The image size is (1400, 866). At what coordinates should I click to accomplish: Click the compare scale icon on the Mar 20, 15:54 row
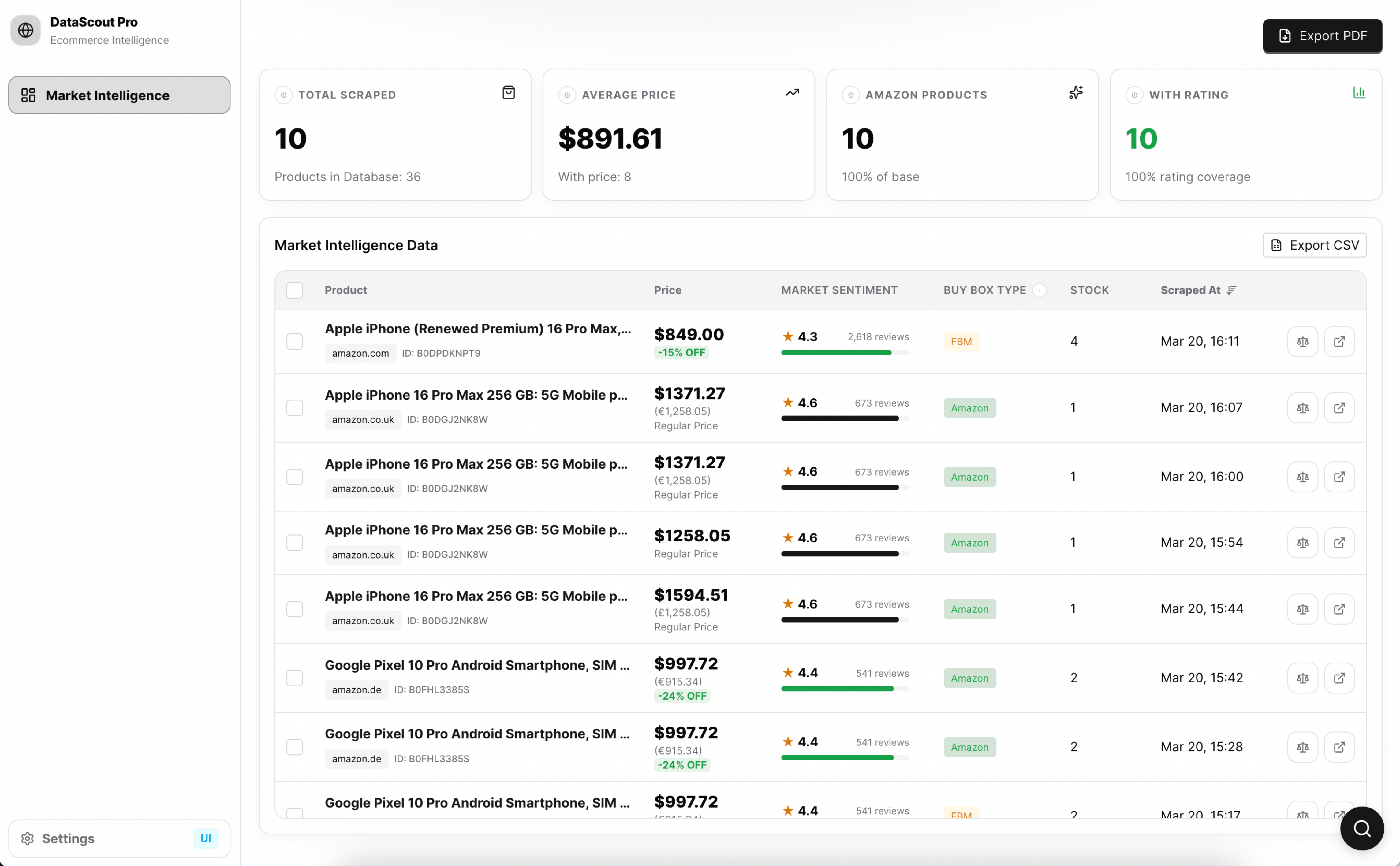[x=1302, y=542]
